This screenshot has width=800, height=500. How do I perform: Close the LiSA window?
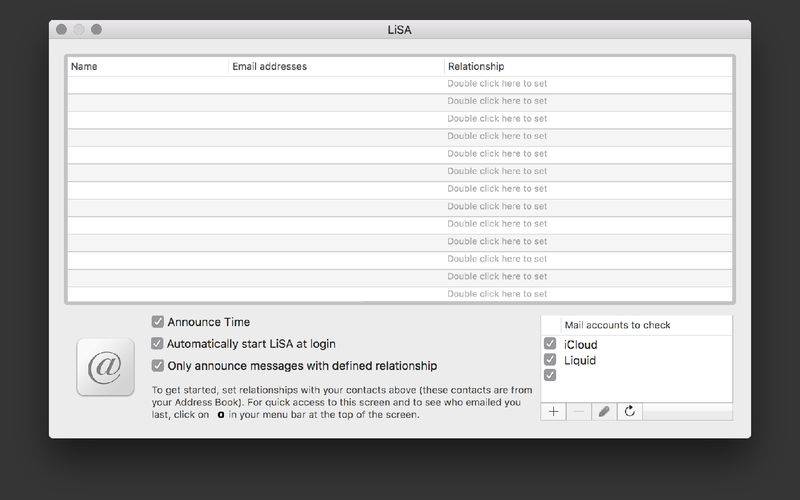[61, 30]
